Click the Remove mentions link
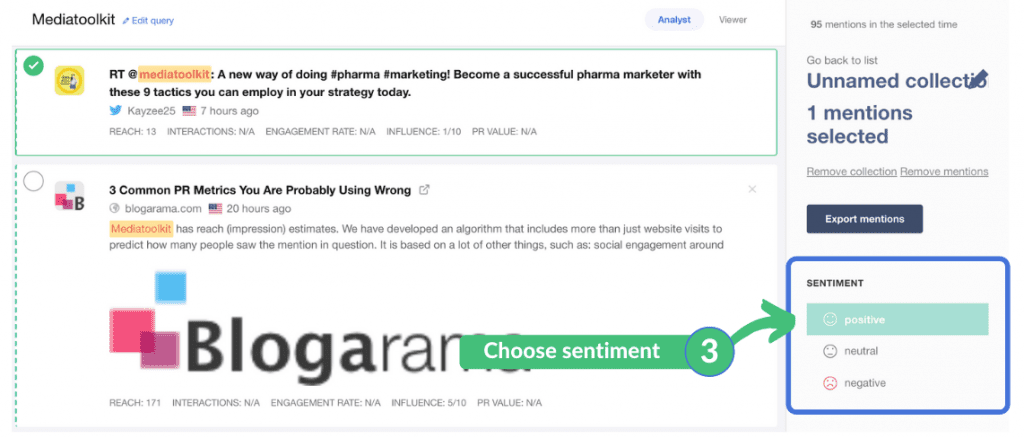The image size is (1024, 438). coord(944,172)
